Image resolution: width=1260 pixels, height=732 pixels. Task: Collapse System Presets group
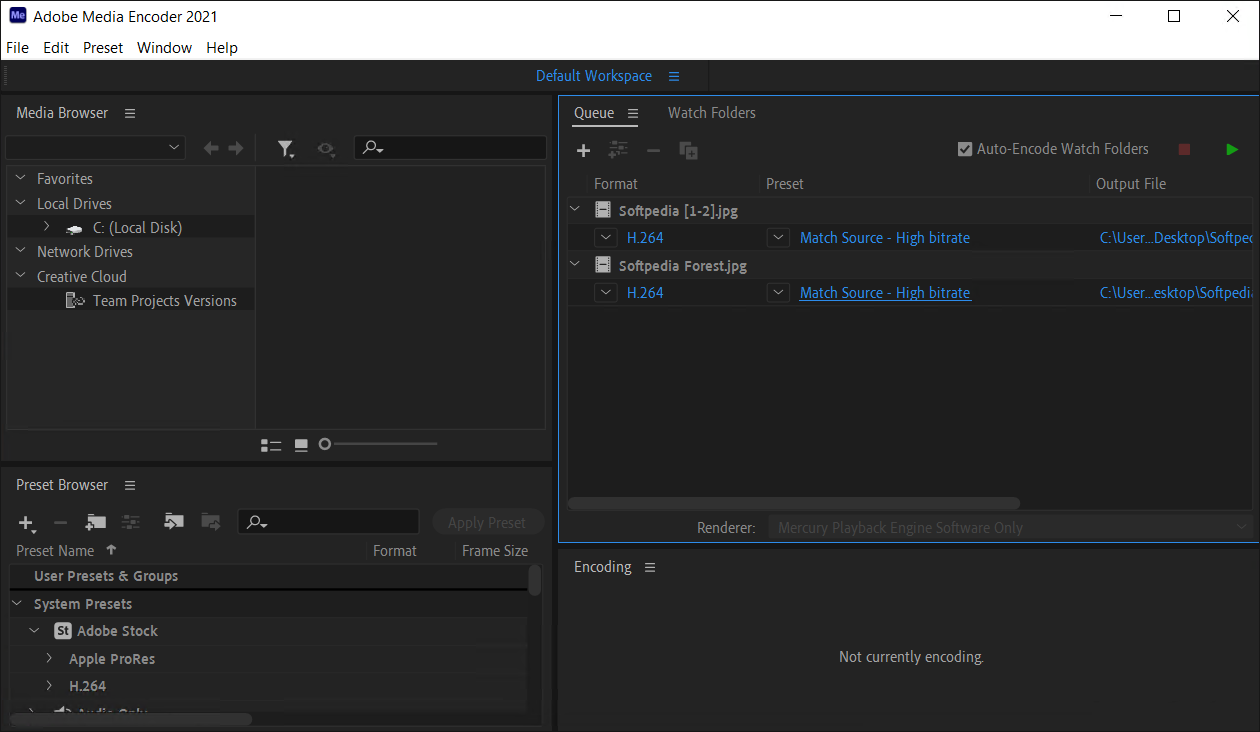pos(17,604)
